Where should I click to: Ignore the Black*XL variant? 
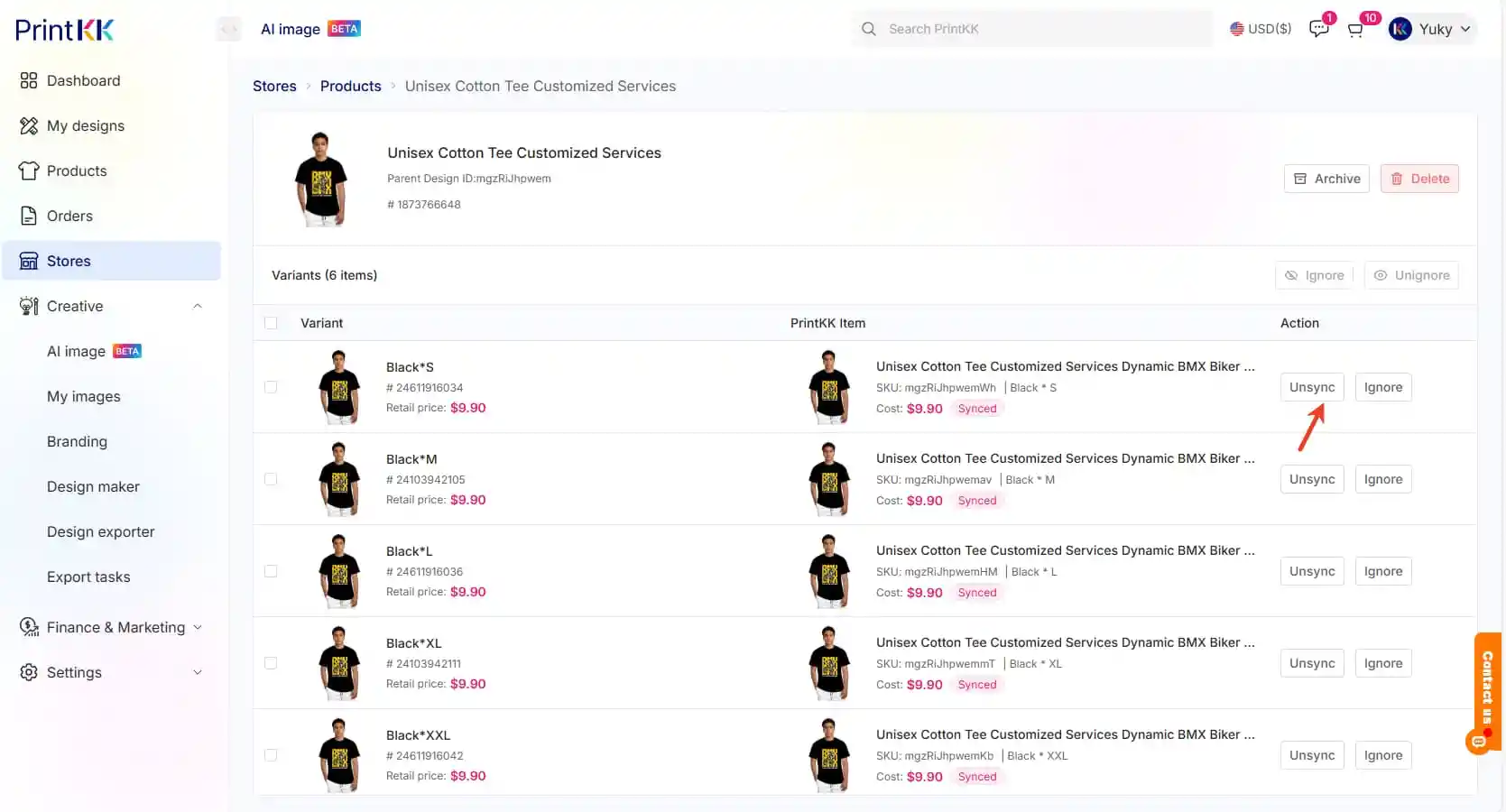[x=1383, y=663]
